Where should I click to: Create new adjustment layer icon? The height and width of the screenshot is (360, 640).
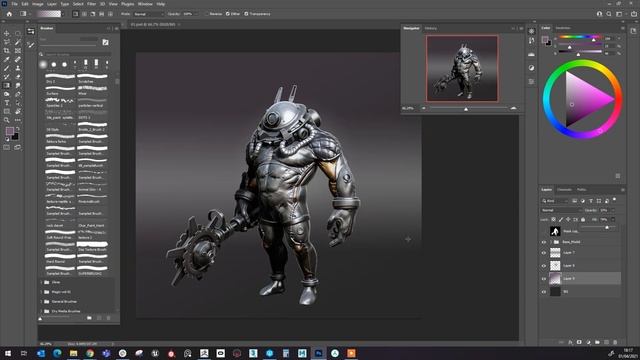point(588,342)
